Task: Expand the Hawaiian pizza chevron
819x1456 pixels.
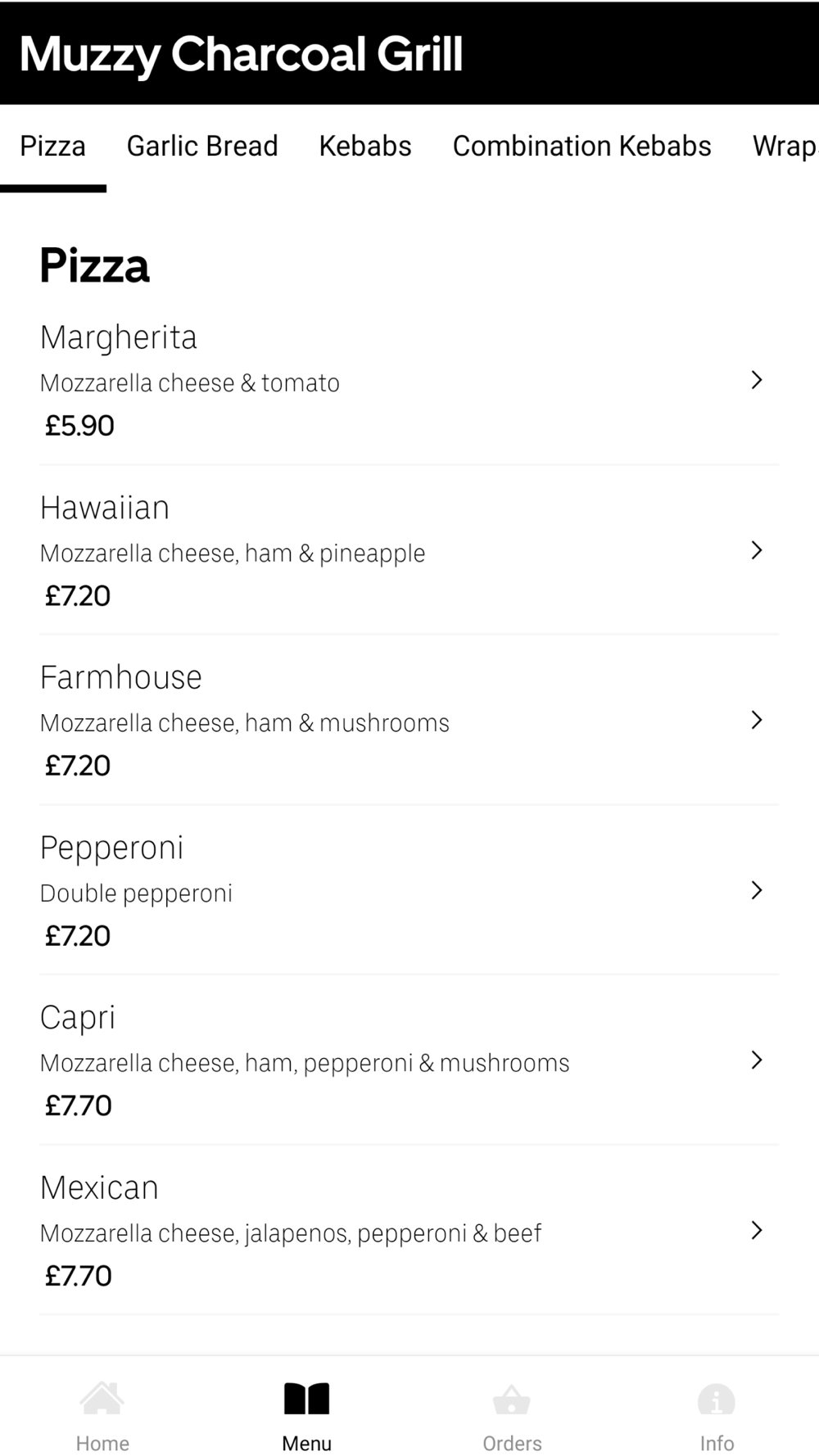Action: 757,550
